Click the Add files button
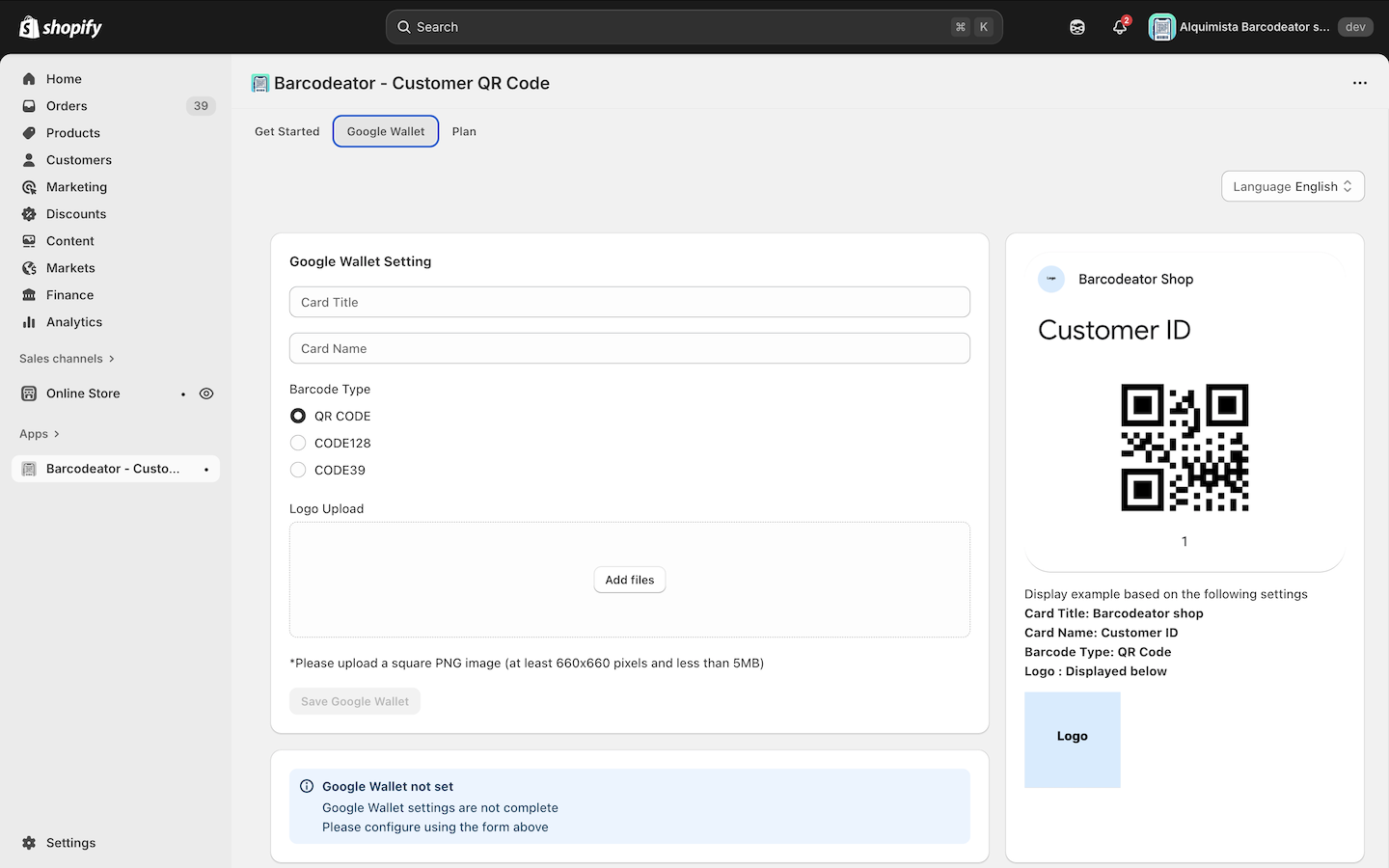 pos(630,580)
